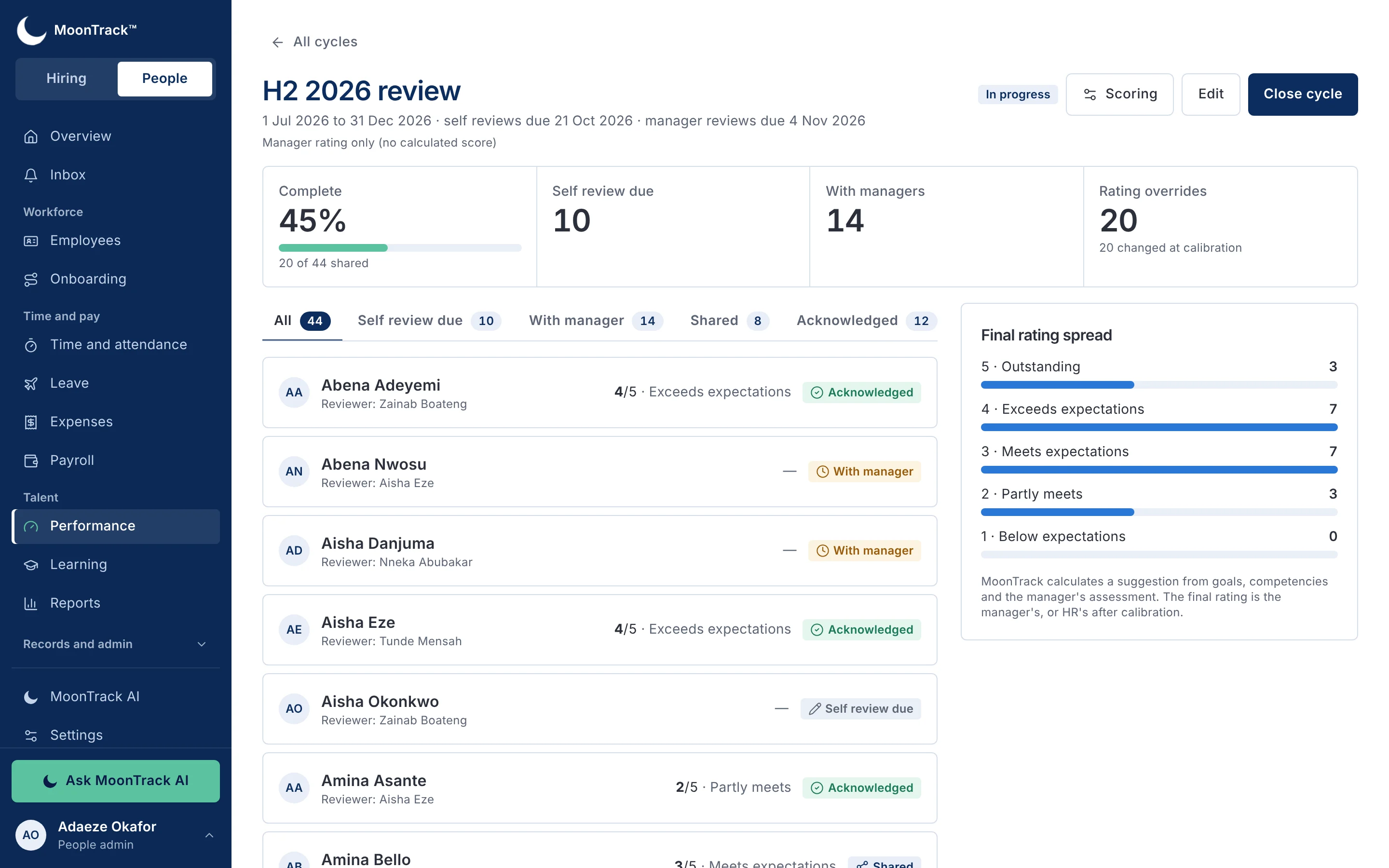Click the receipt icon for Expenses
1389x868 pixels.
[31, 422]
